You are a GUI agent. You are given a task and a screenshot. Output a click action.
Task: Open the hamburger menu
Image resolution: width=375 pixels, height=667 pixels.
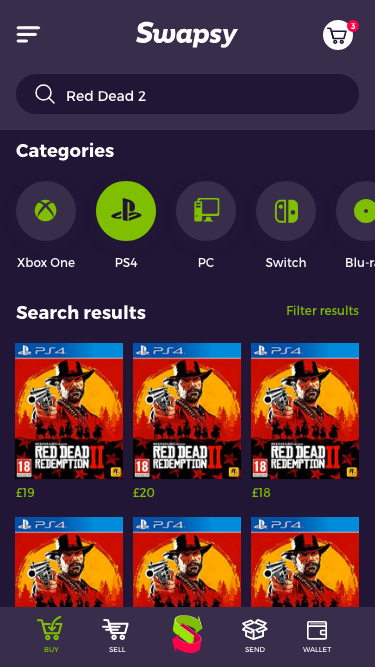[28, 34]
